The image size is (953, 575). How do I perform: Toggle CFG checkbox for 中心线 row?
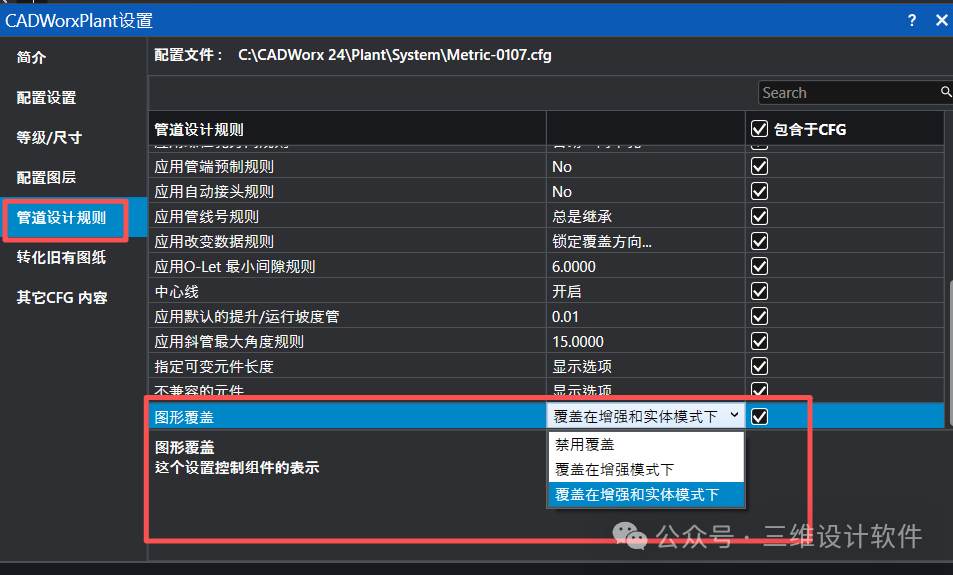759,291
